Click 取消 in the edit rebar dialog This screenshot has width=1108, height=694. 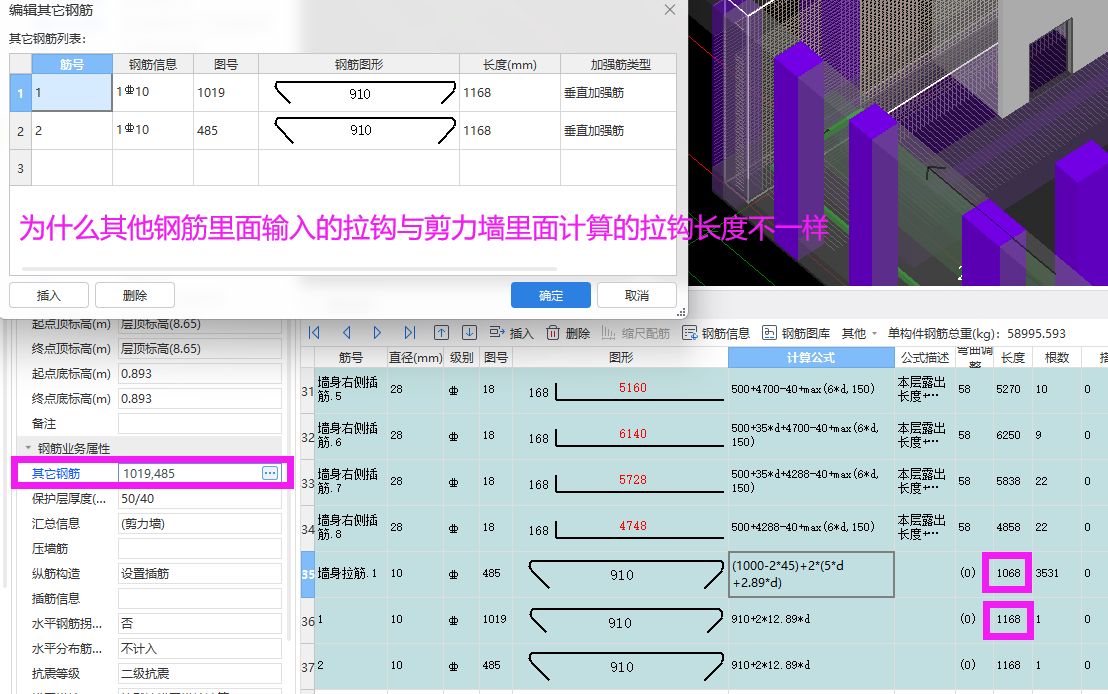(x=637, y=295)
